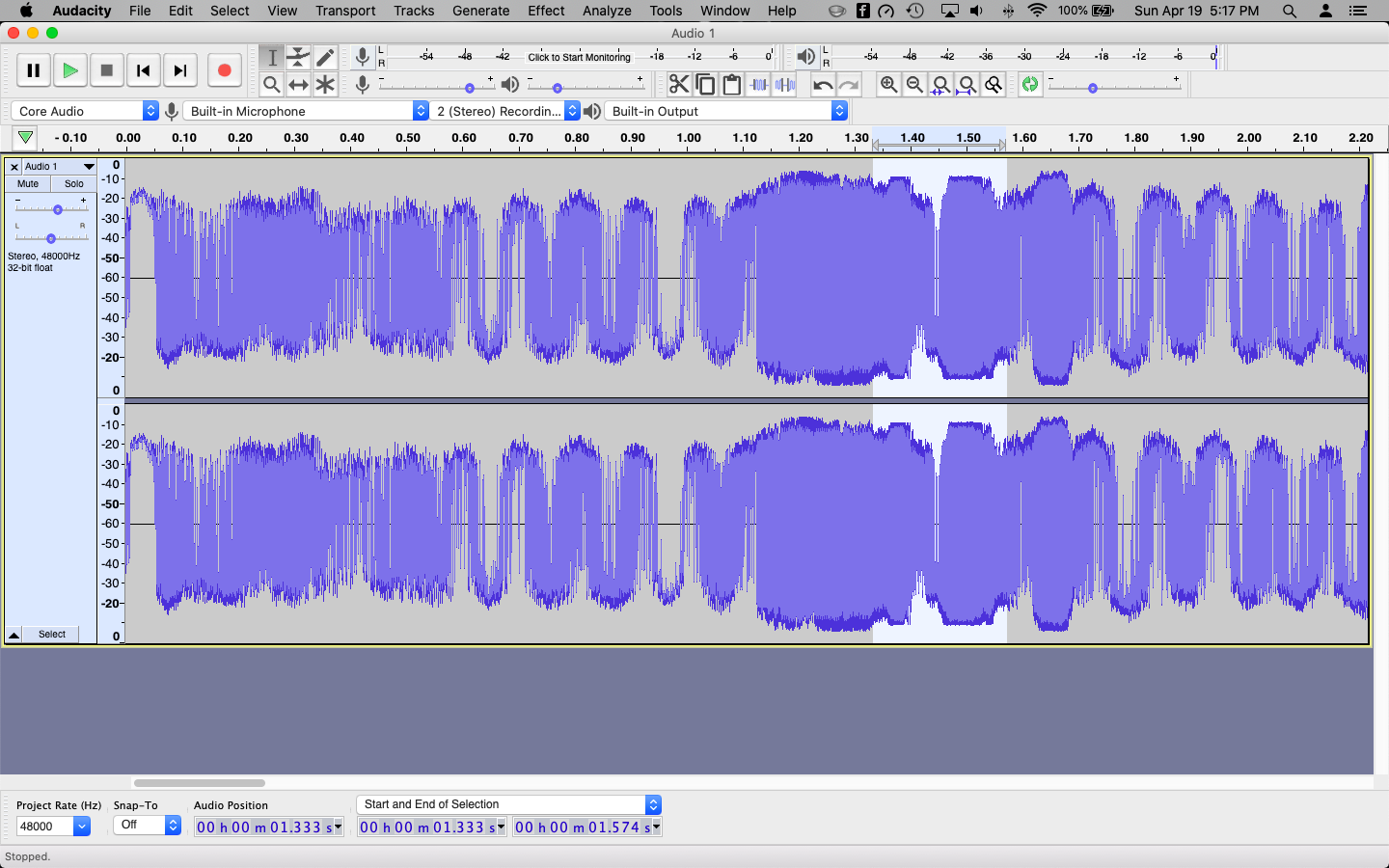
Task: Click the playback volume slider
Action: pos(586,86)
